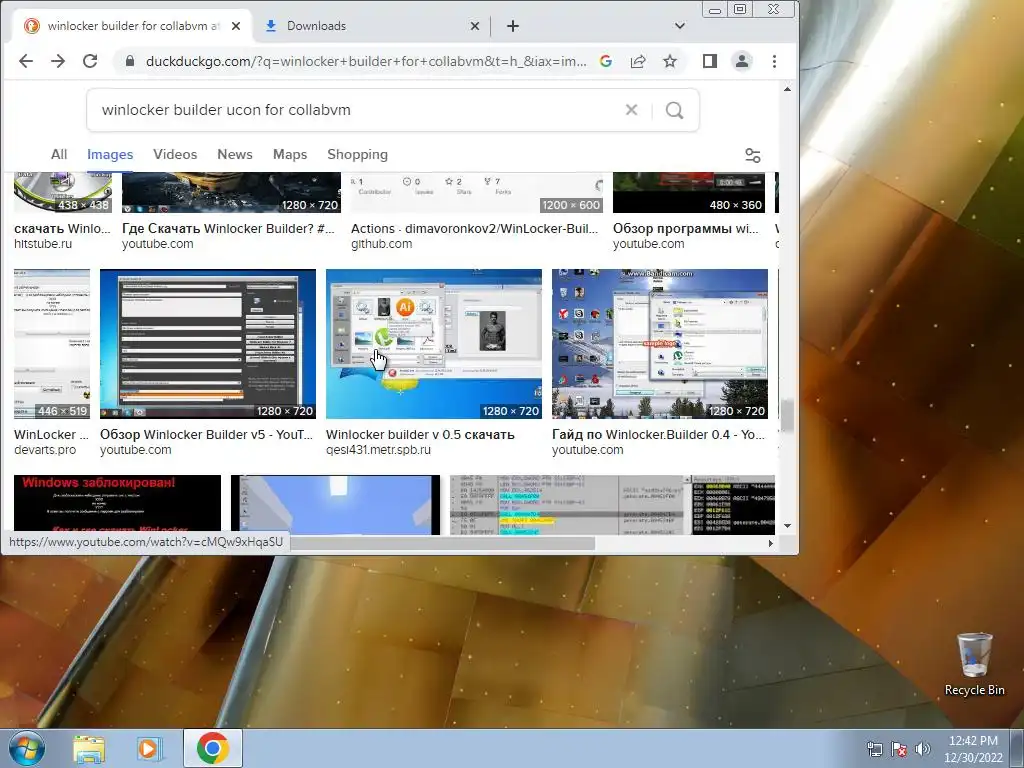Viewport: 1024px width, 768px height.
Task: Click the horizontal scrollbar thumb
Action: coord(441,543)
